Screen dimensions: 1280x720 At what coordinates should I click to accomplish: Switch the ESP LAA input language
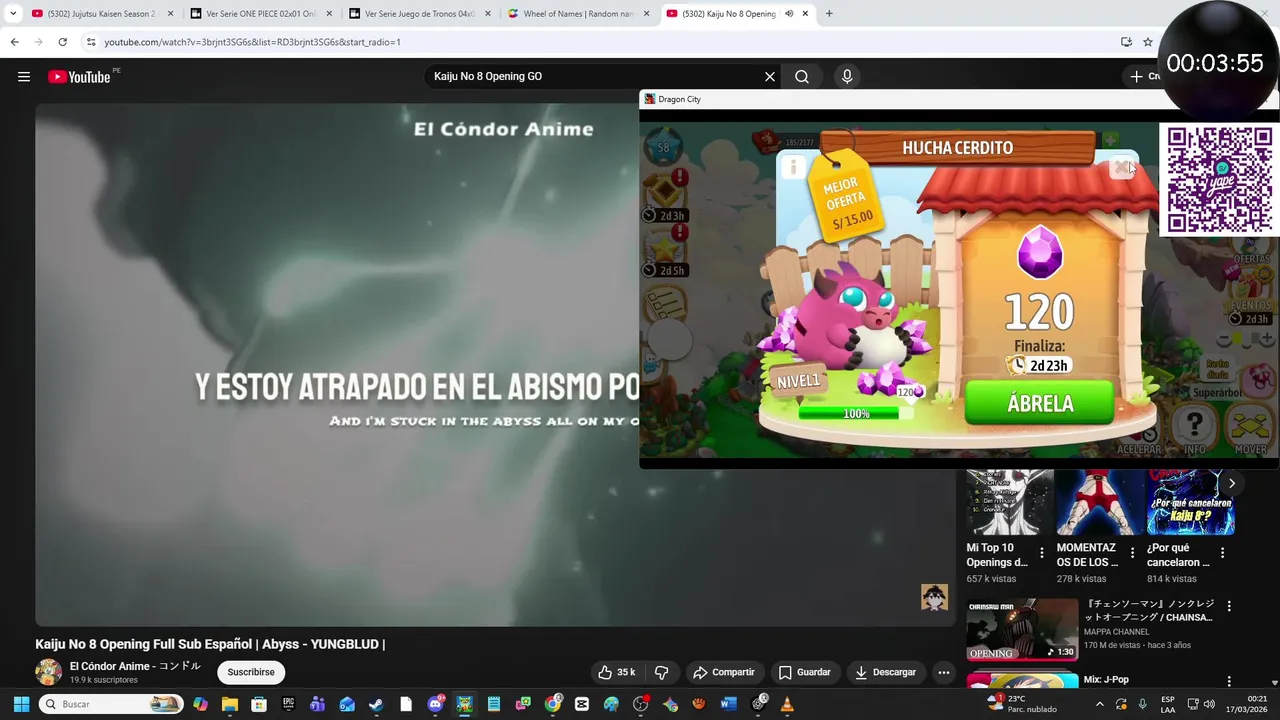(1168, 704)
